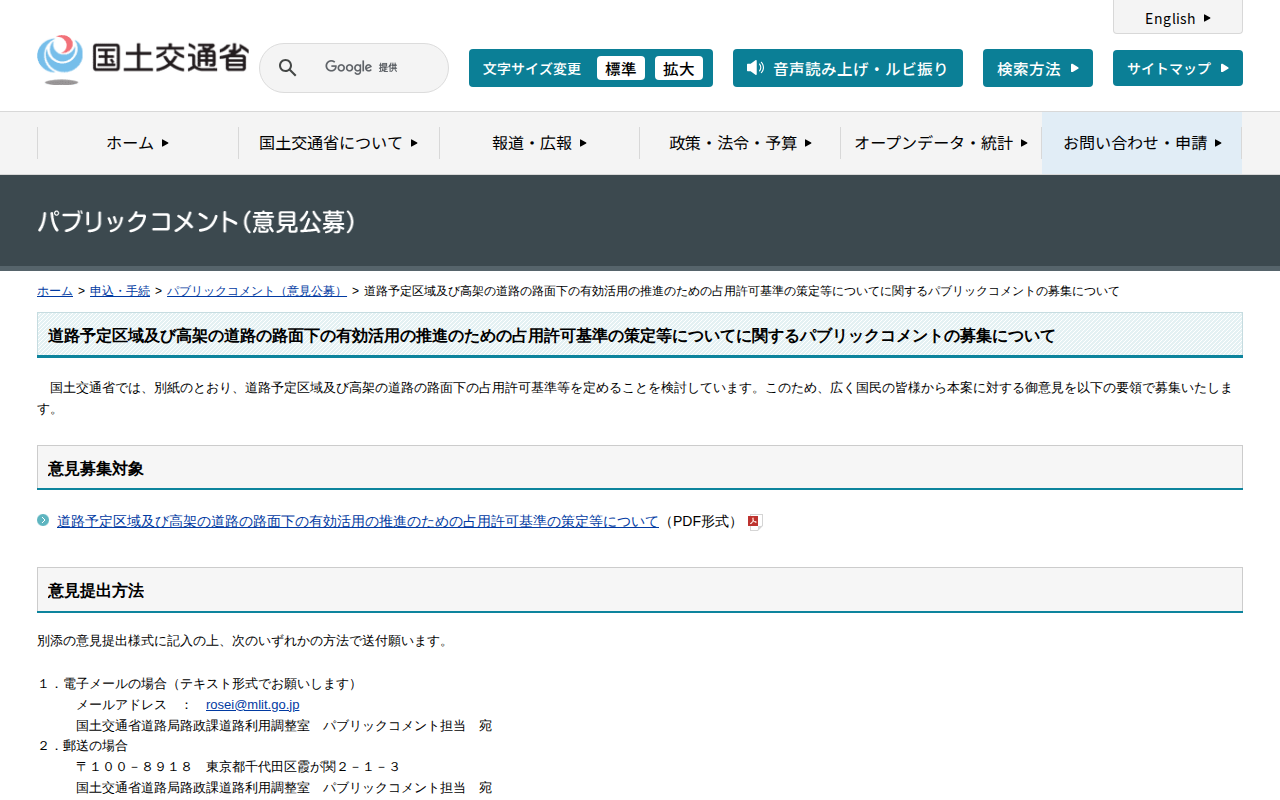Screen dimensions: 1280x800
Task: Select ホーム in the main navigation bar
Action: [138, 143]
